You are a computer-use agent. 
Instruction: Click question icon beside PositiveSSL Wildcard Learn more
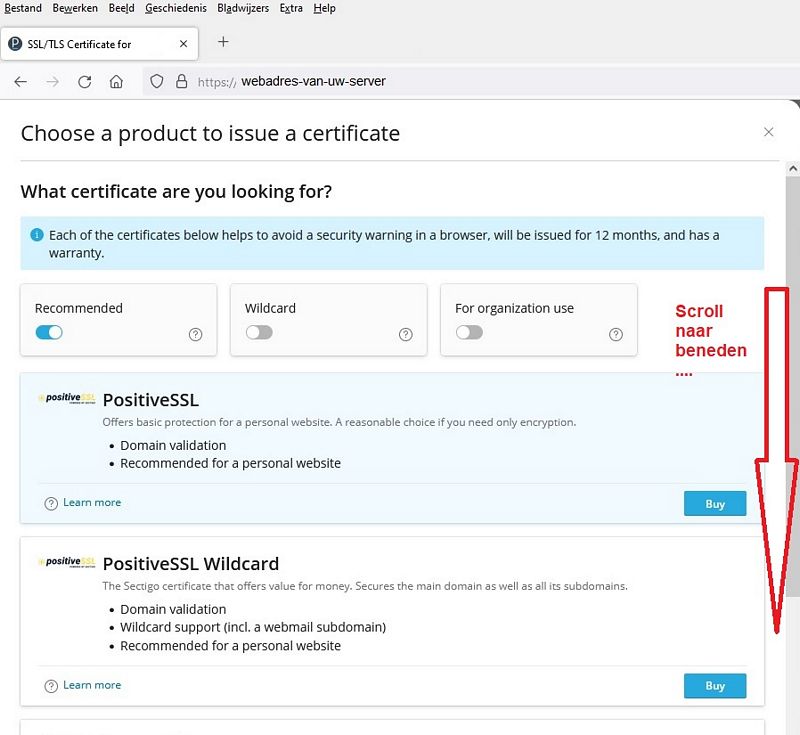coord(51,687)
